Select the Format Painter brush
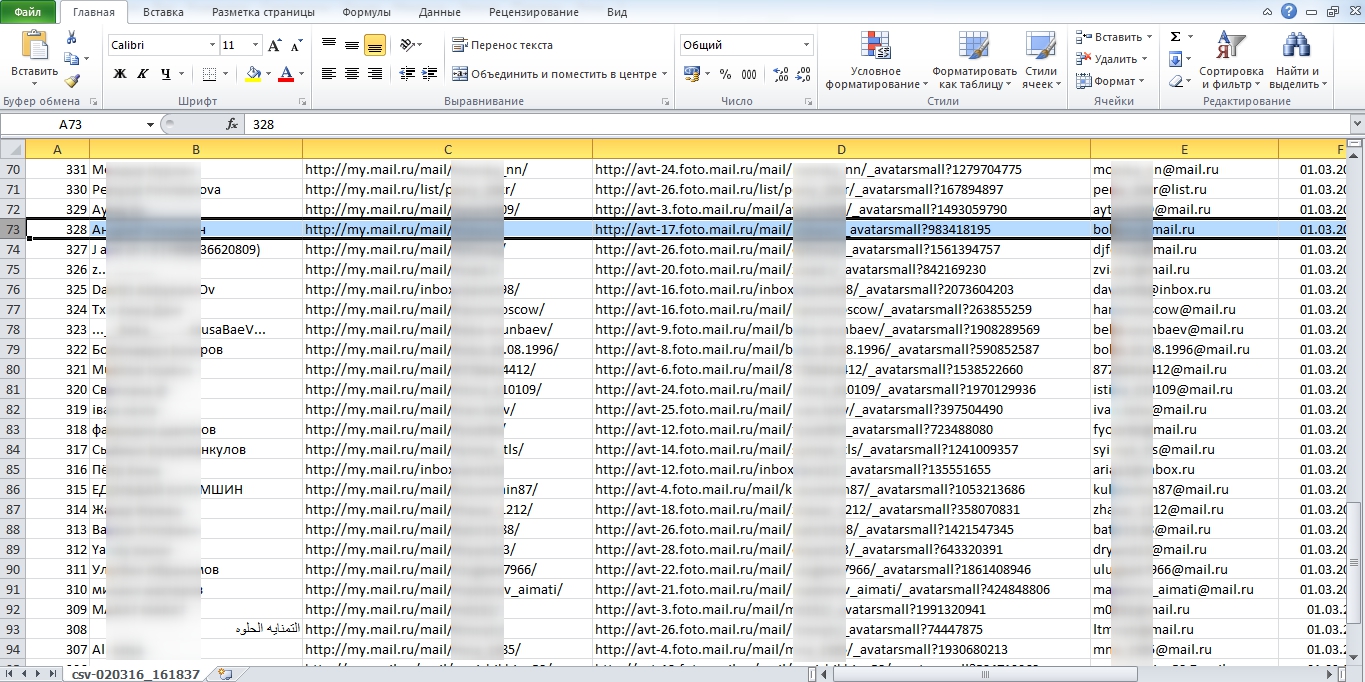 71,81
